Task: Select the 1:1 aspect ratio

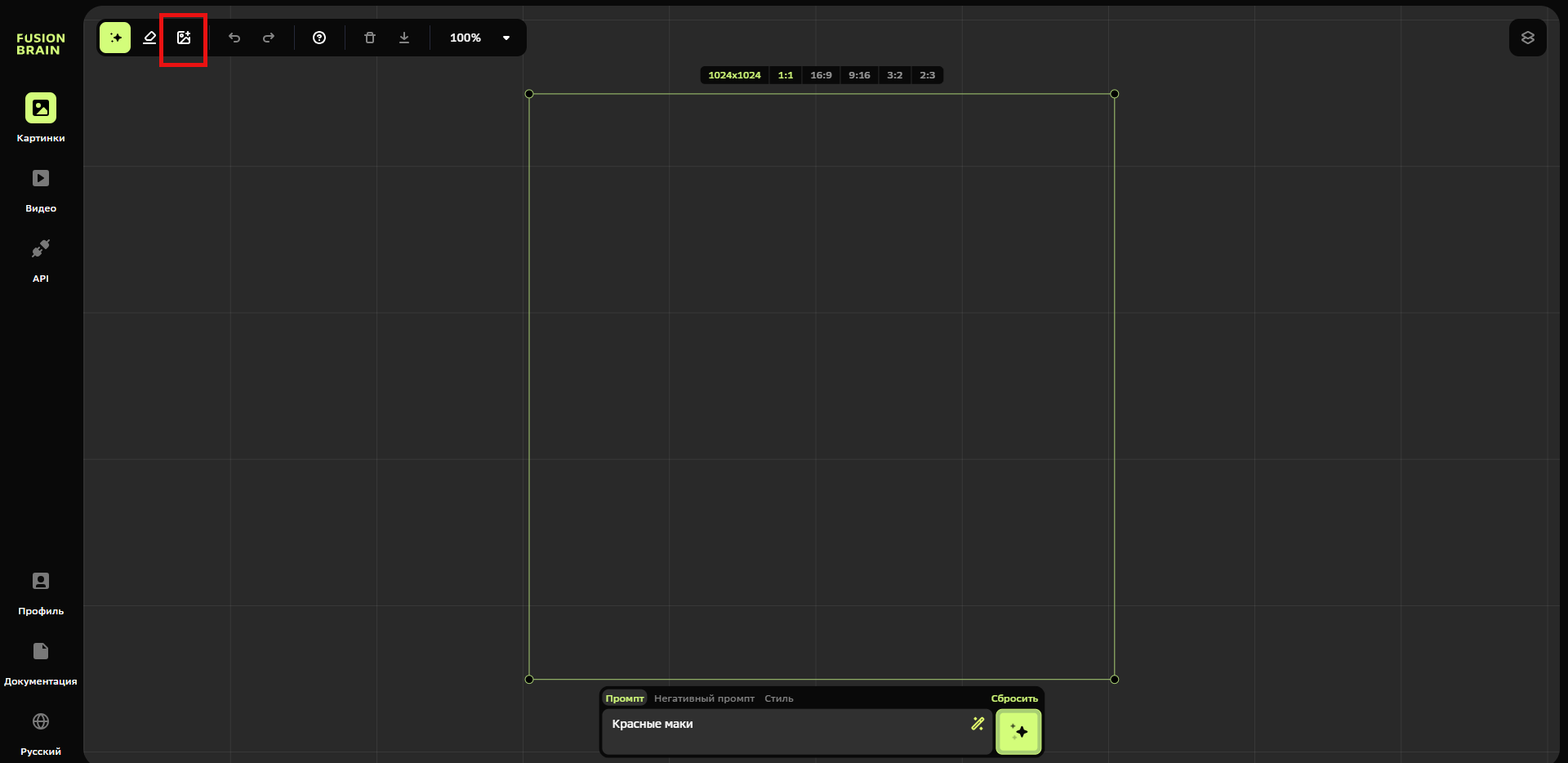Action: click(786, 75)
